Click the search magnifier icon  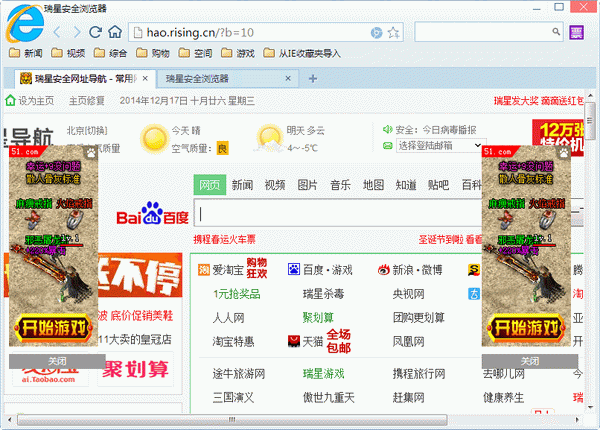pos(556,32)
